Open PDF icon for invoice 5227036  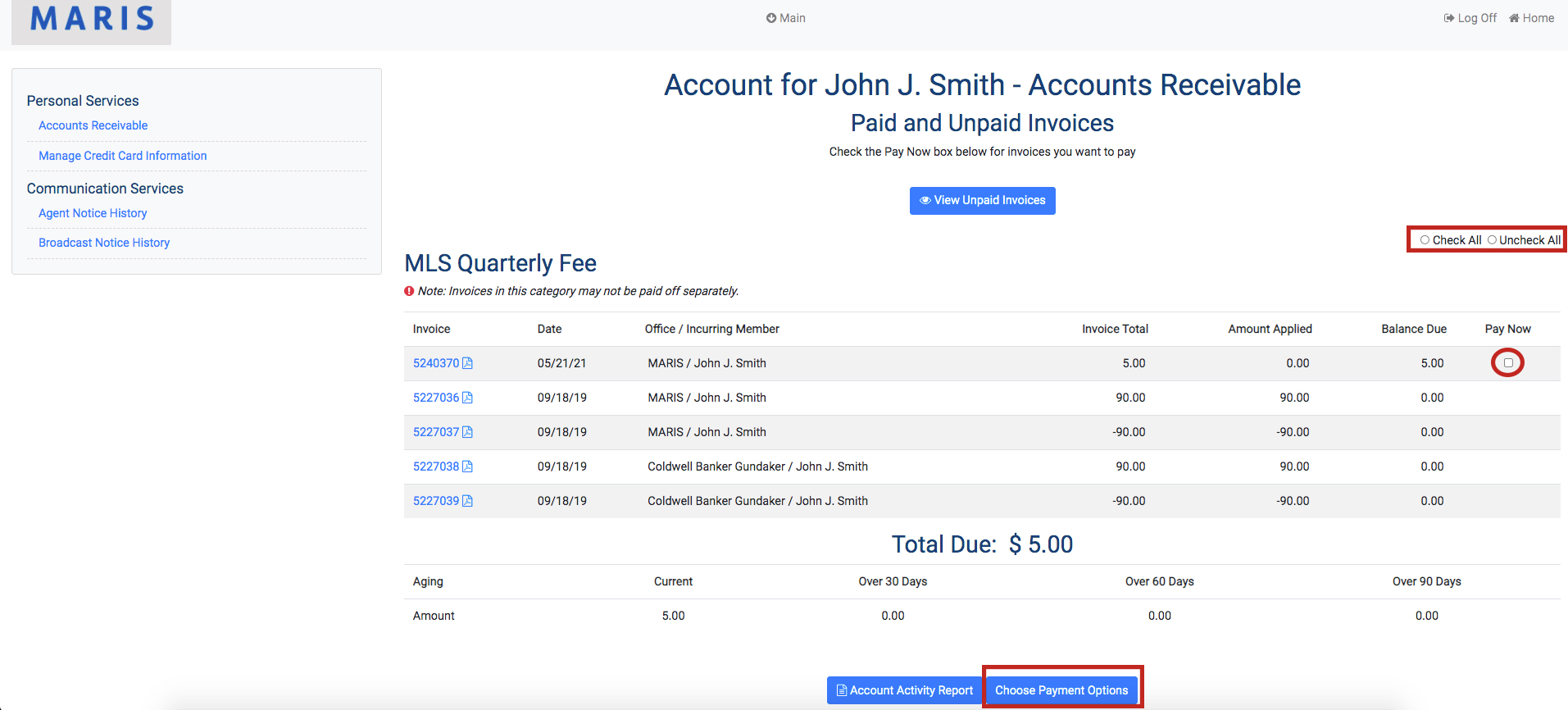[467, 398]
